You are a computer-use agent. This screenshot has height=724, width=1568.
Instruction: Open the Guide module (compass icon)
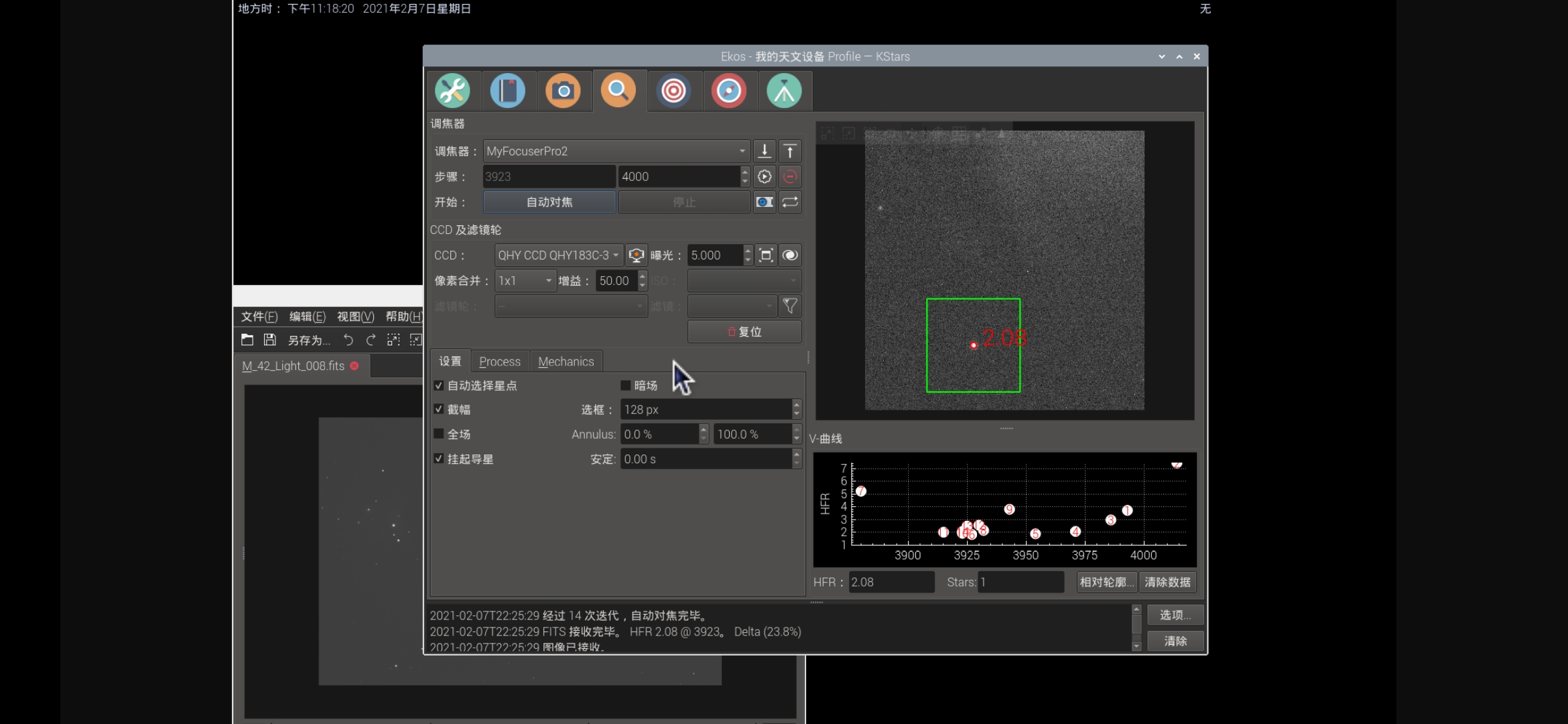(729, 91)
